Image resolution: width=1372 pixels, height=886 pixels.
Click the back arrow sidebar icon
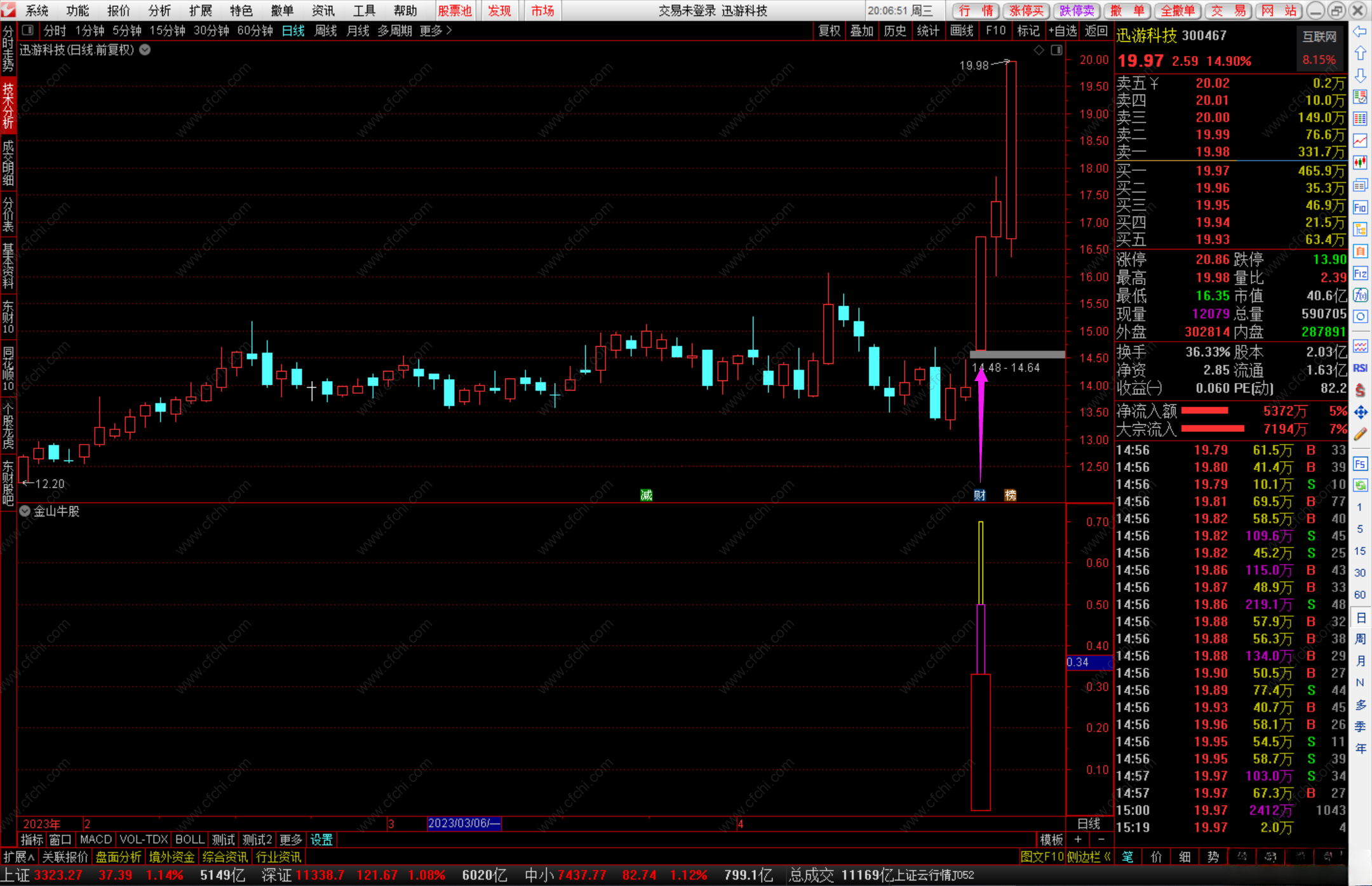[x=1360, y=32]
